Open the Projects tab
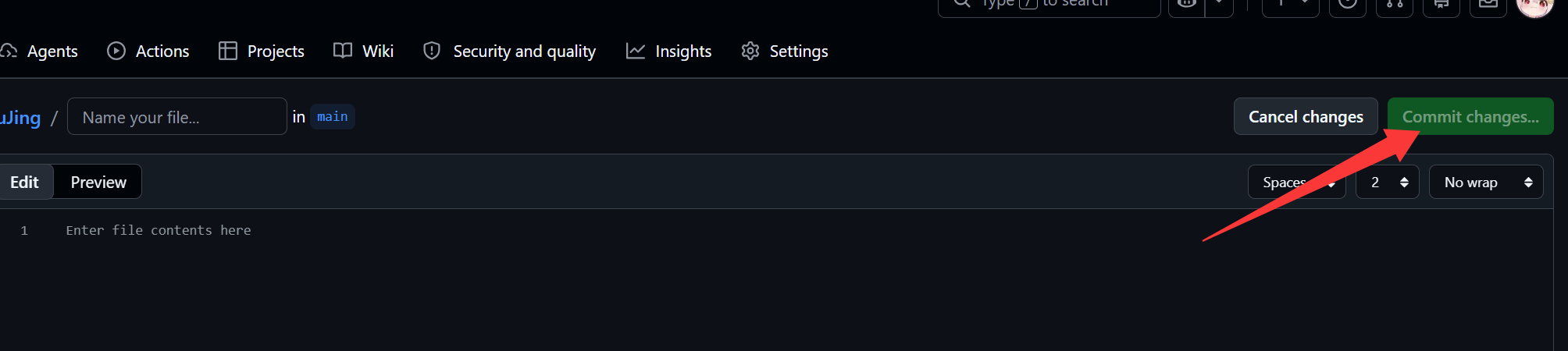 pyautogui.click(x=261, y=51)
